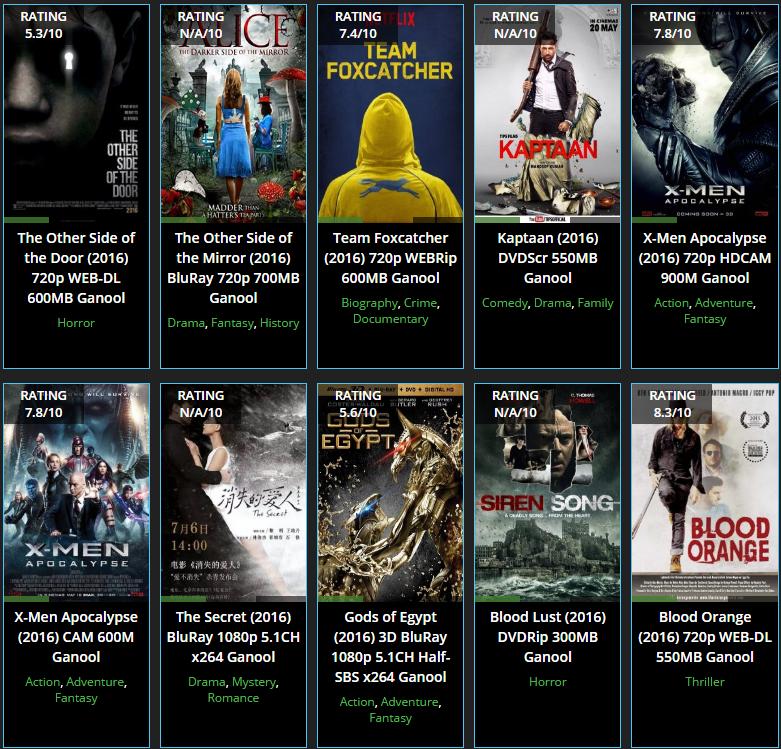Screen dimensions: 781x749
Task: Select Action genre under X-Men Apocalypse HDCAM
Action: tap(671, 303)
